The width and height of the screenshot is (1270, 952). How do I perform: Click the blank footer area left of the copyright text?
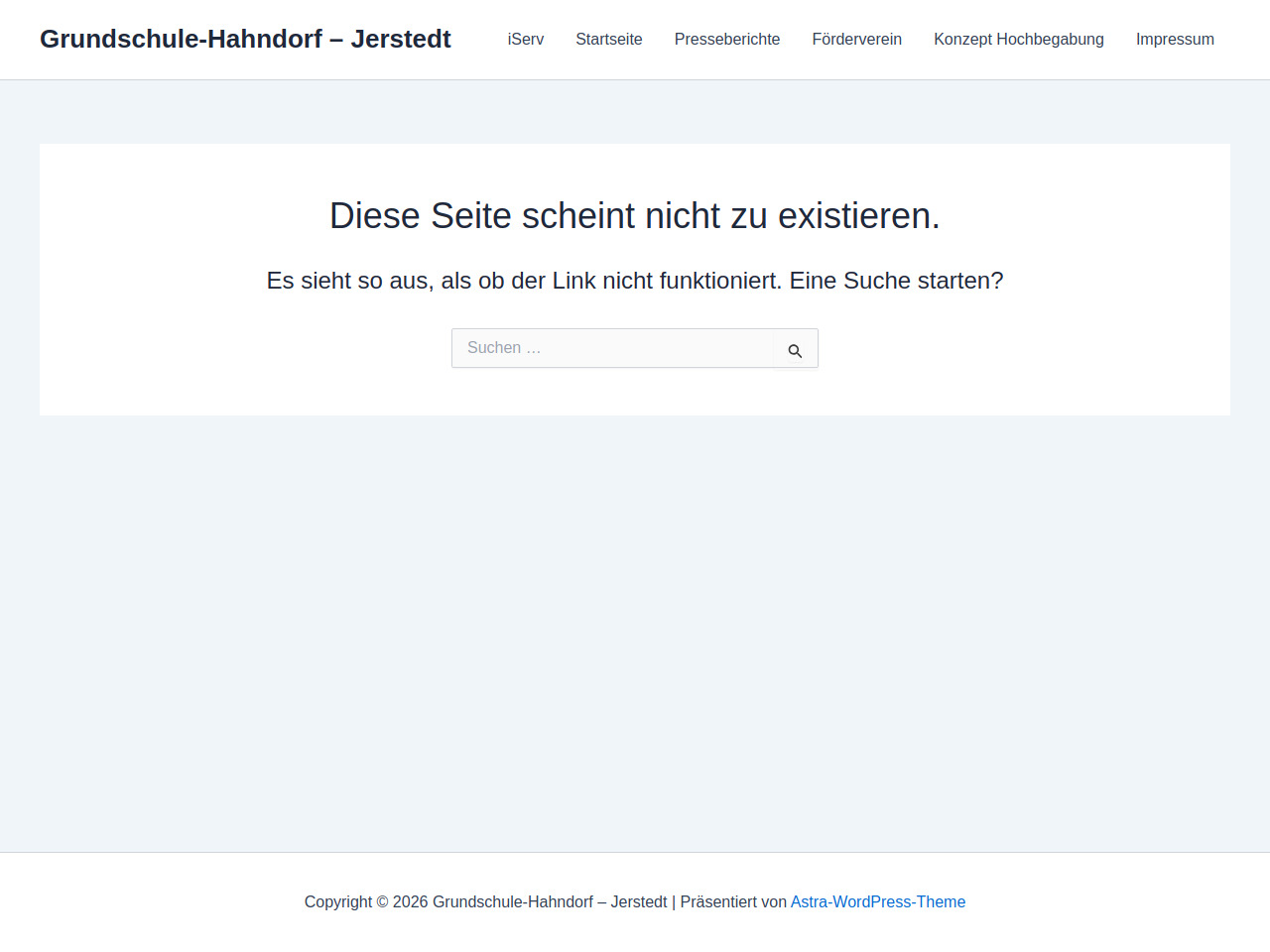(149, 901)
